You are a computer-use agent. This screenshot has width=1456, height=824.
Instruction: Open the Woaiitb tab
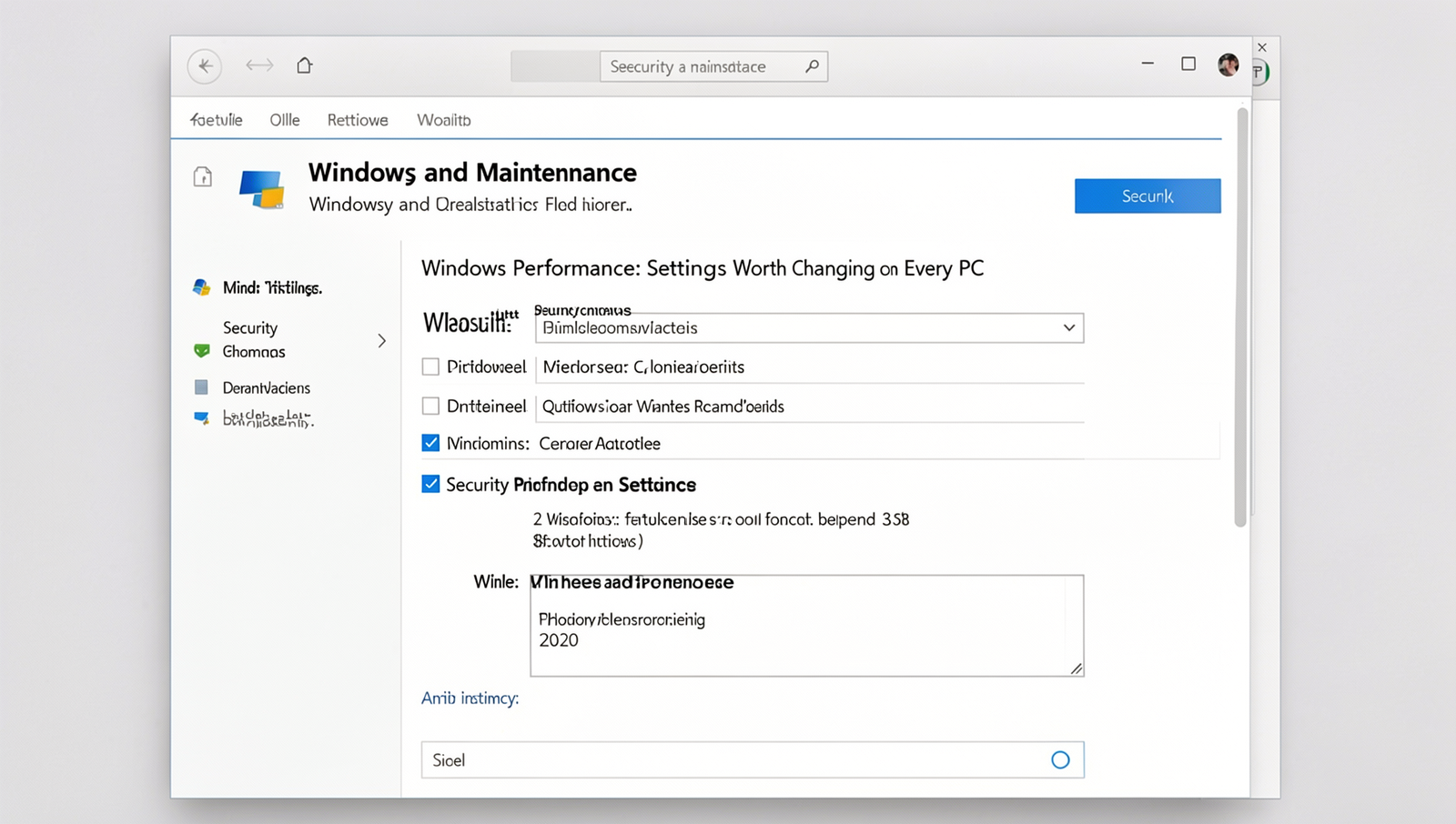coord(444,119)
